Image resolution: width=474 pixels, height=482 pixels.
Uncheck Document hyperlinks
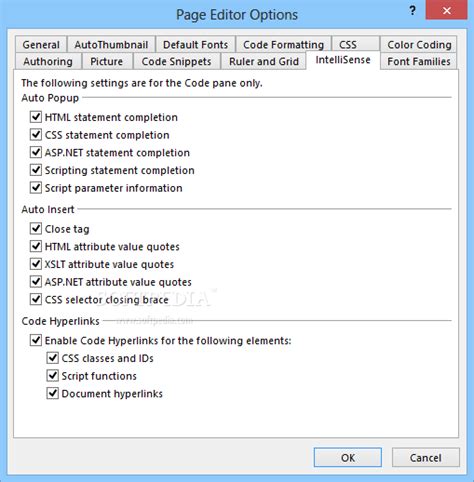(x=52, y=393)
